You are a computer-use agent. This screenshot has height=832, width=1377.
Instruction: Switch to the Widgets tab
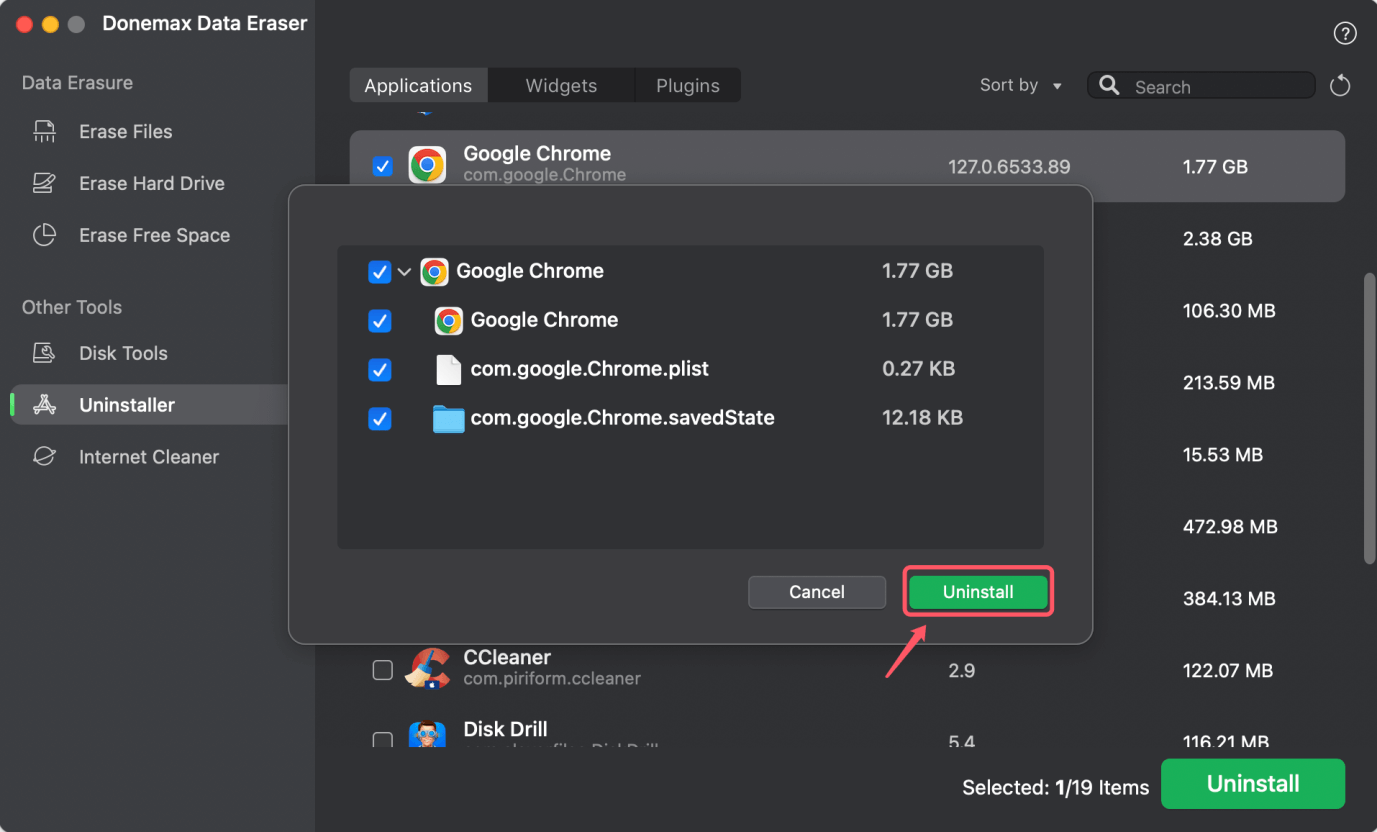pyautogui.click(x=561, y=86)
